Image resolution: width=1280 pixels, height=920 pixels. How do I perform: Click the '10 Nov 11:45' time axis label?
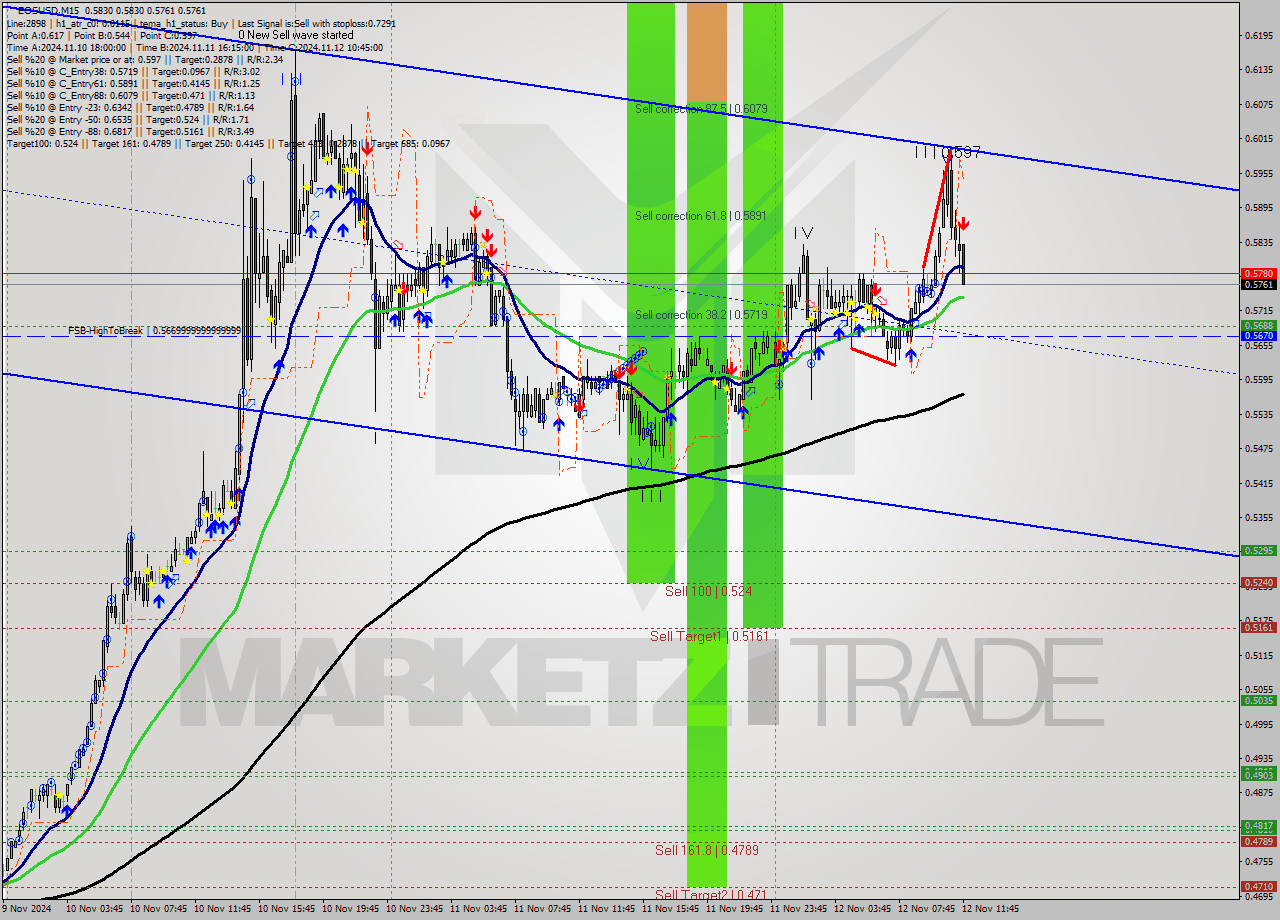coord(222,909)
